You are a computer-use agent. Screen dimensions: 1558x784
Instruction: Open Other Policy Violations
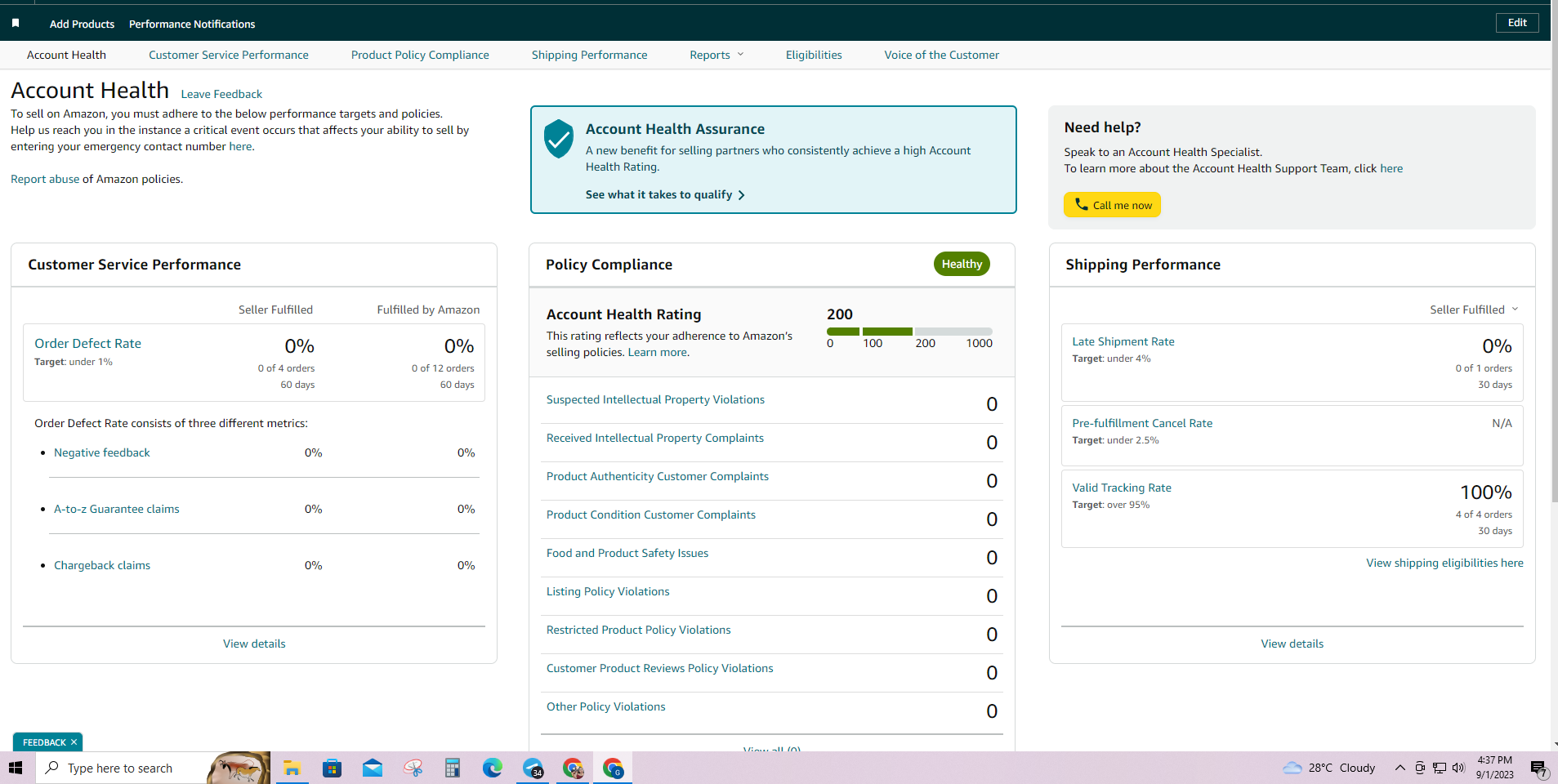pyautogui.click(x=606, y=706)
